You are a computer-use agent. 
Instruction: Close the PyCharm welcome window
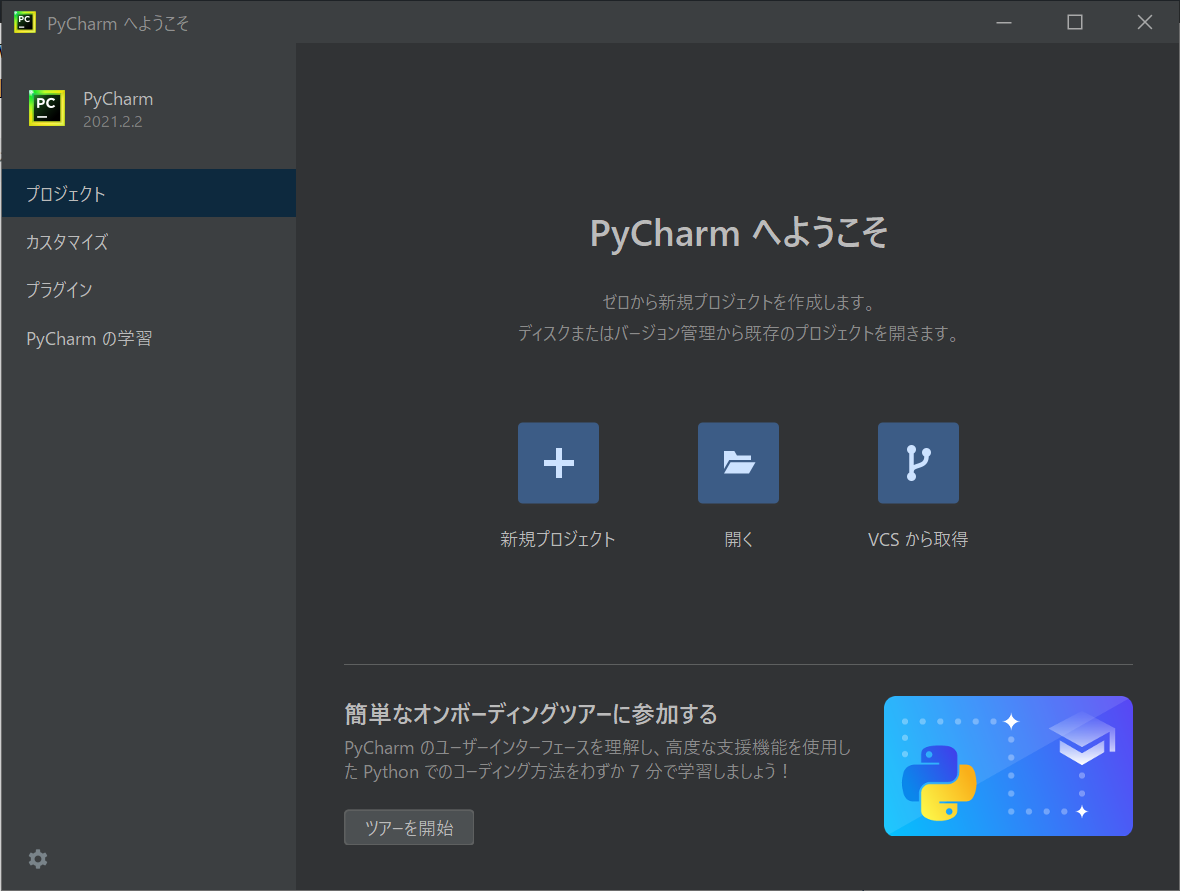(1145, 23)
